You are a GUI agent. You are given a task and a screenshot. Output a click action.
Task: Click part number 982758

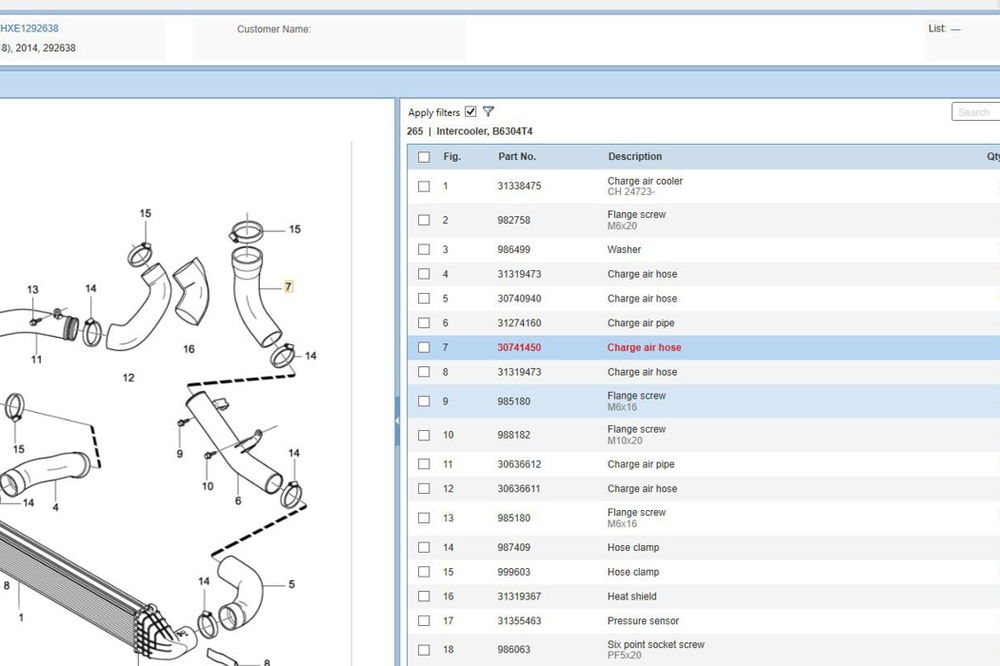(x=514, y=220)
